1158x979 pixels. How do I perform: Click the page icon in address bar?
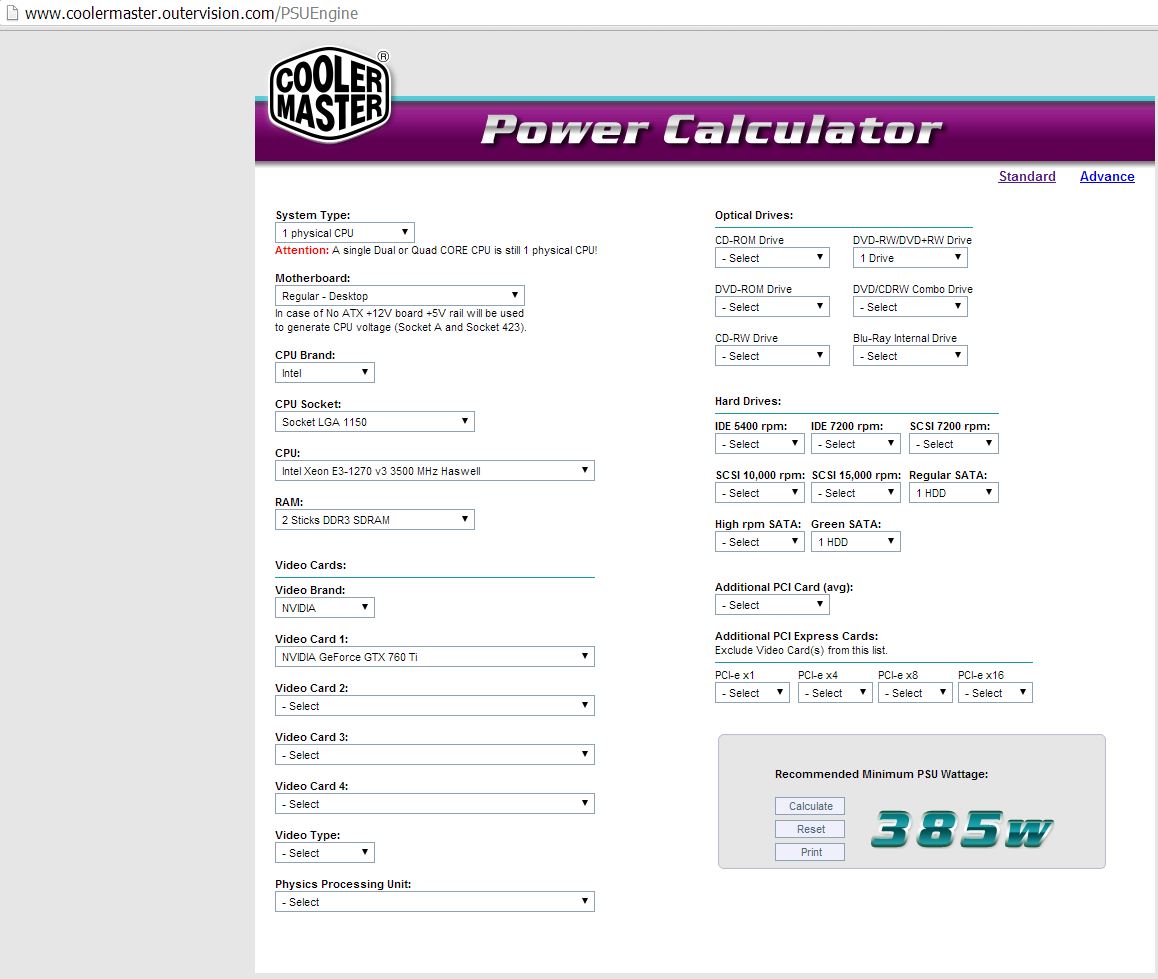12,13
